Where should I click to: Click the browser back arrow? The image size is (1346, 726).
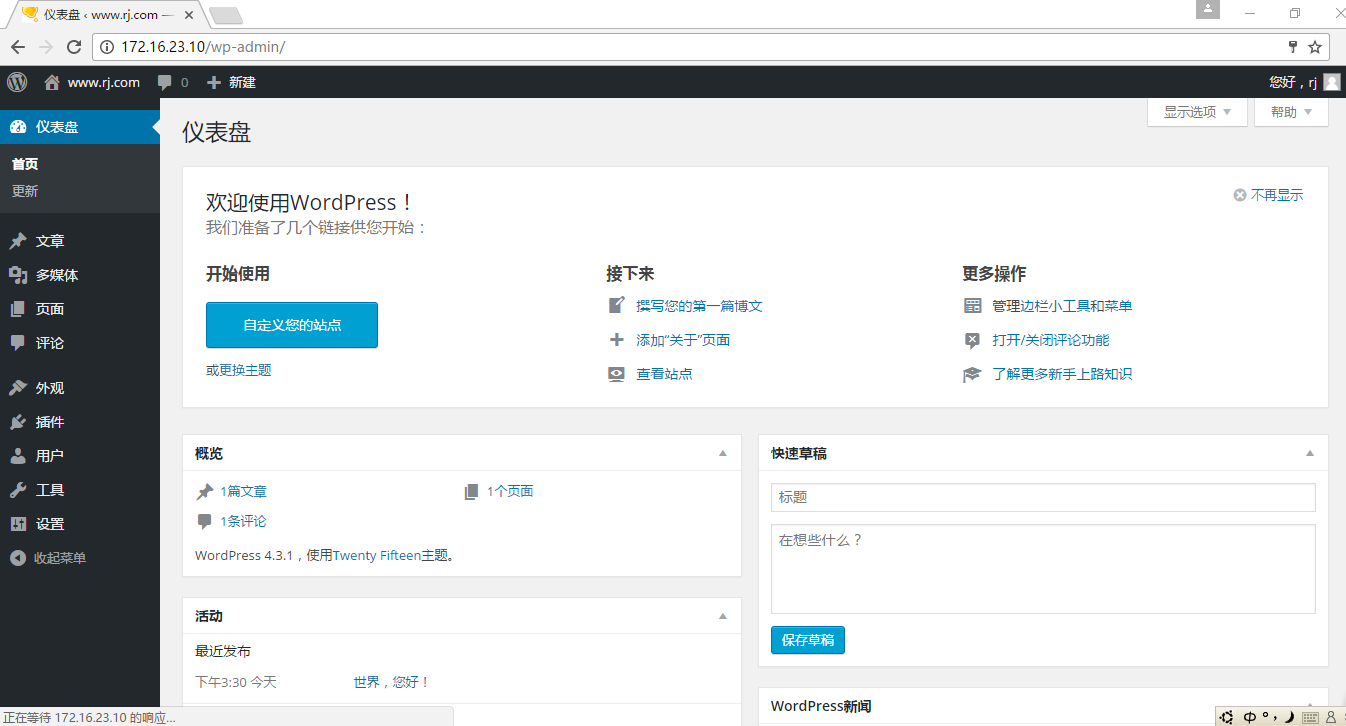click(x=18, y=47)
